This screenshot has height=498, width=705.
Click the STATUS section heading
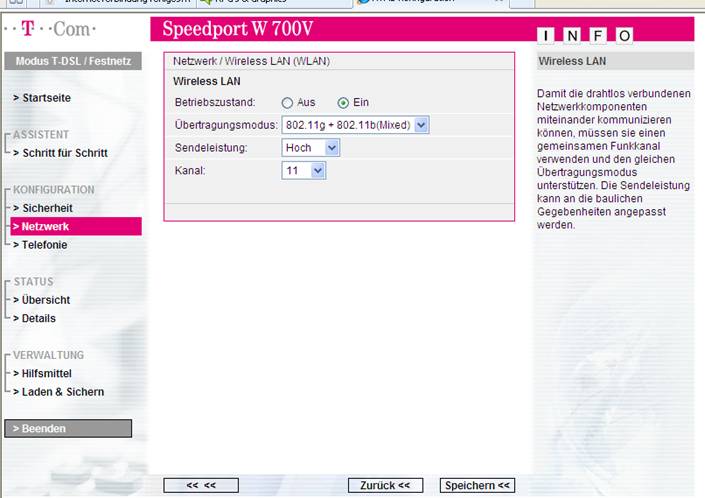[33, 282]
